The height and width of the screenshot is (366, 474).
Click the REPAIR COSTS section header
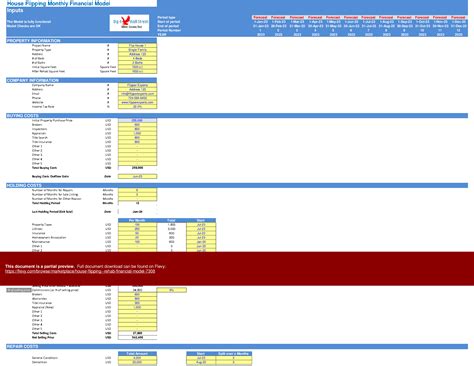[237, 347]
